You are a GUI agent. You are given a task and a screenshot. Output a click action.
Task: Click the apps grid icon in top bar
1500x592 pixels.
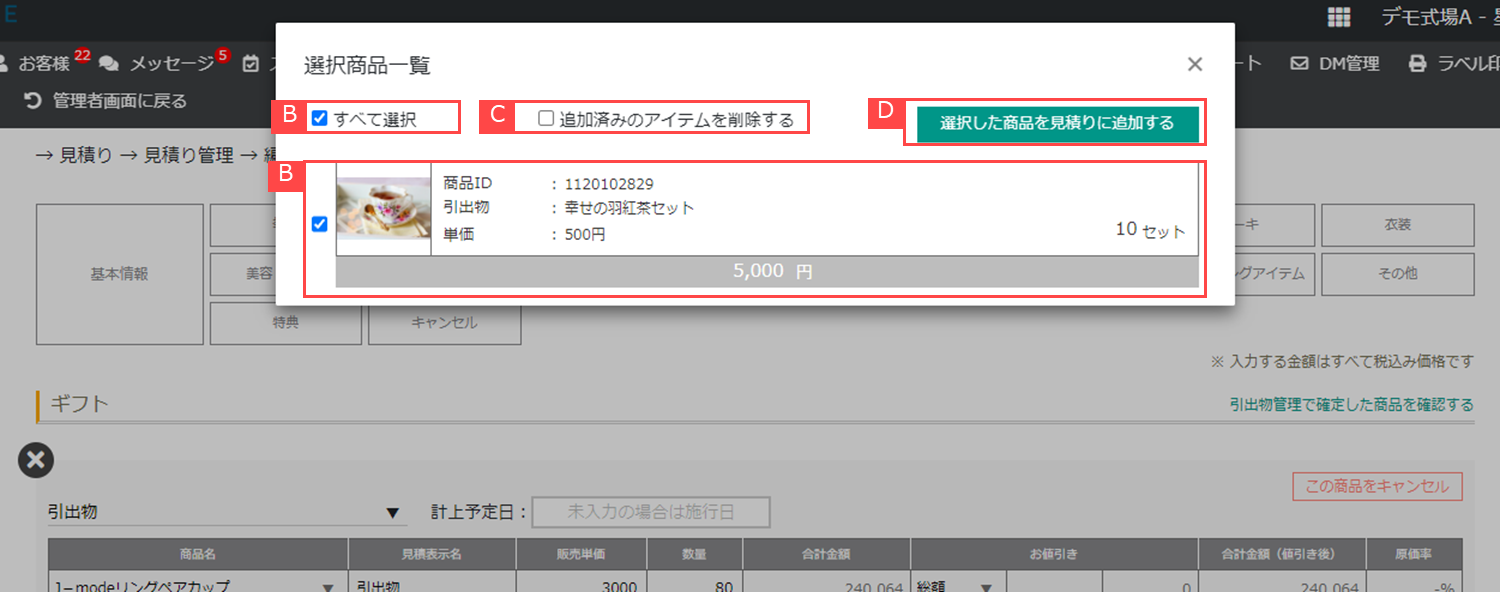1338,17
